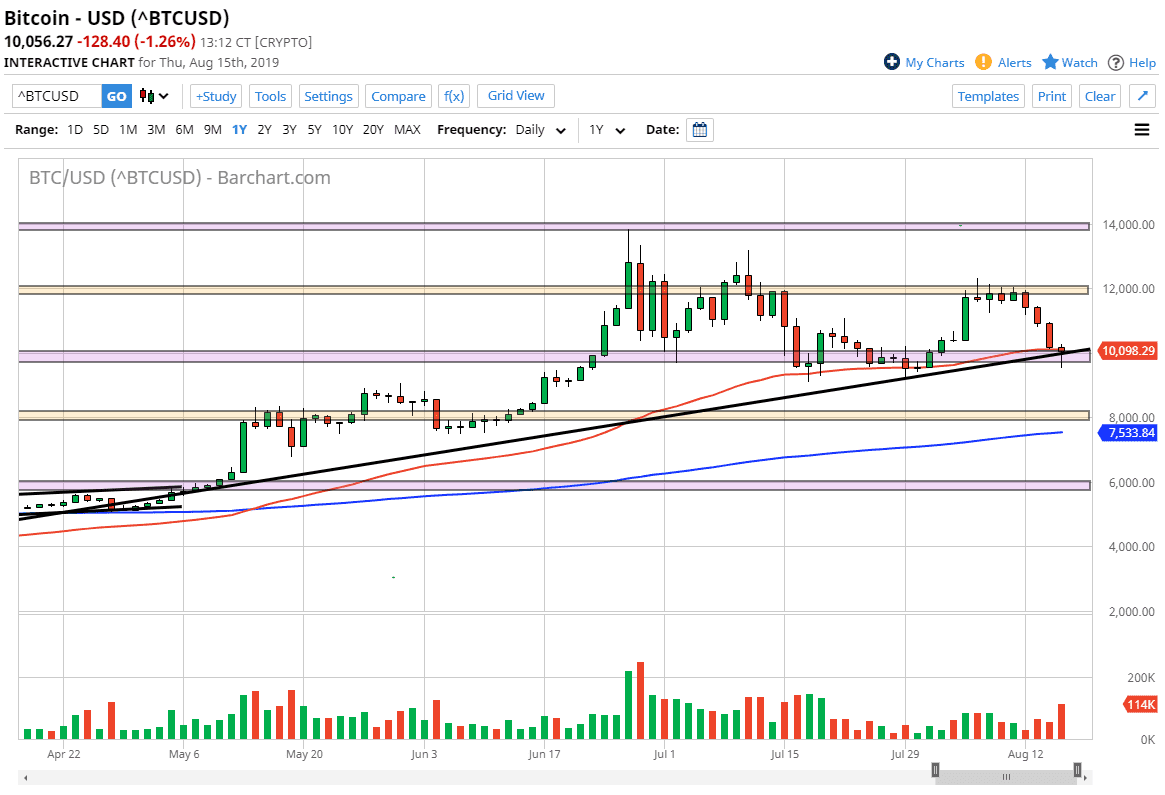Open Help via the question mark icon
Screen dimensions: 1165x795
[x=1117, y=62]
